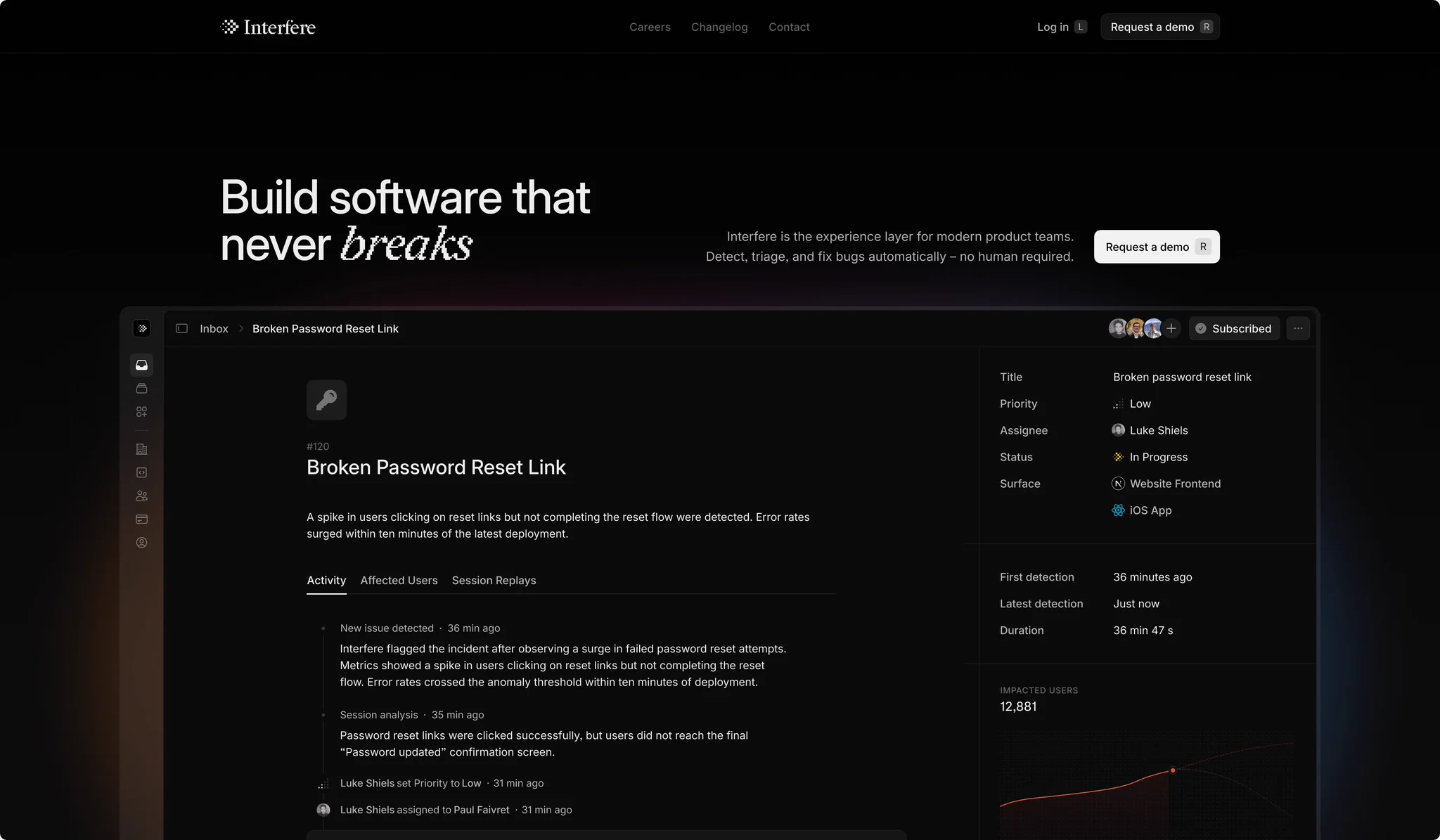
Task: Click Paul Faivret in the activity log
Action: pos(482,810)
